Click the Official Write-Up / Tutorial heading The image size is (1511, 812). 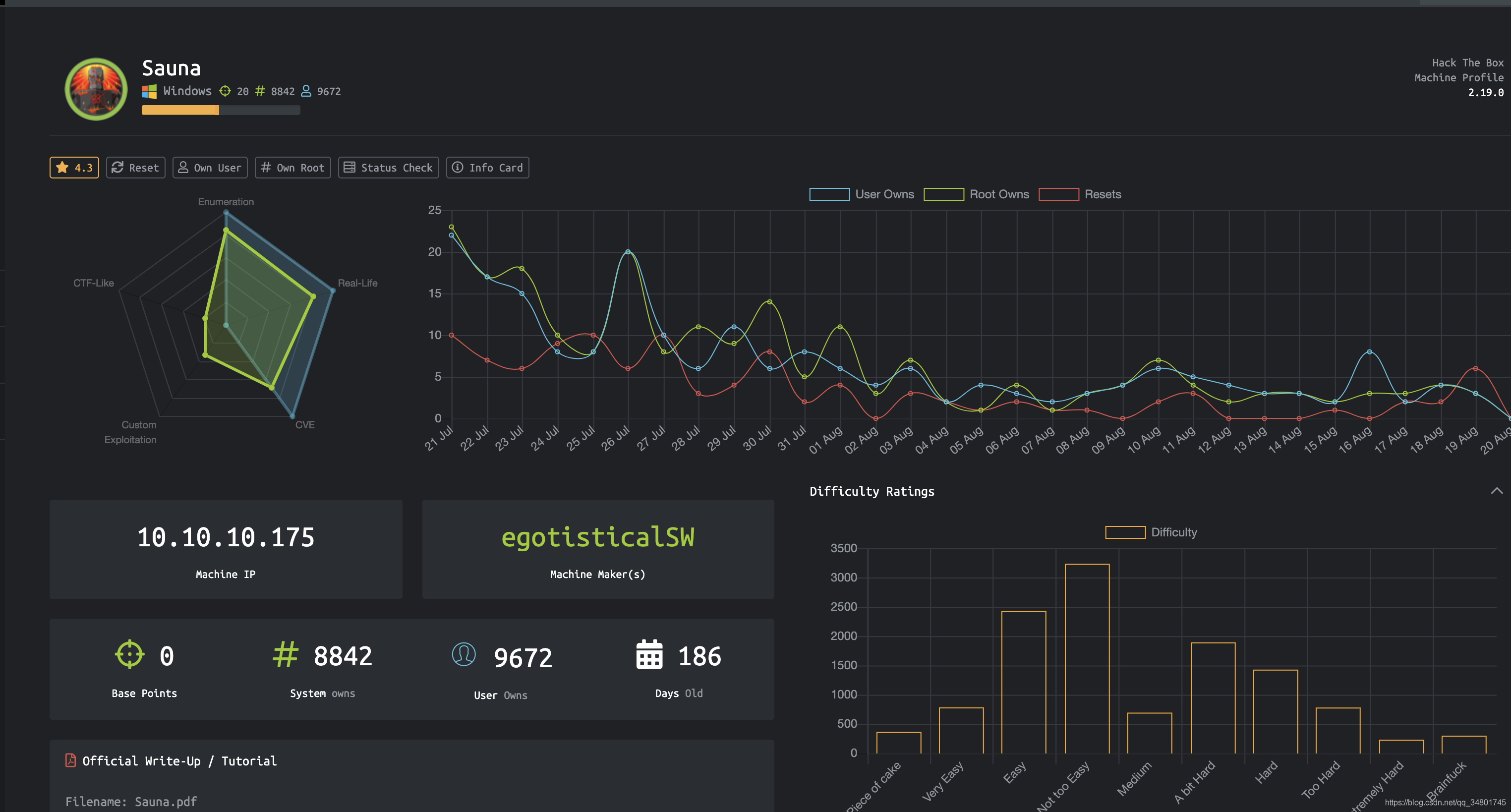point(179,761)
